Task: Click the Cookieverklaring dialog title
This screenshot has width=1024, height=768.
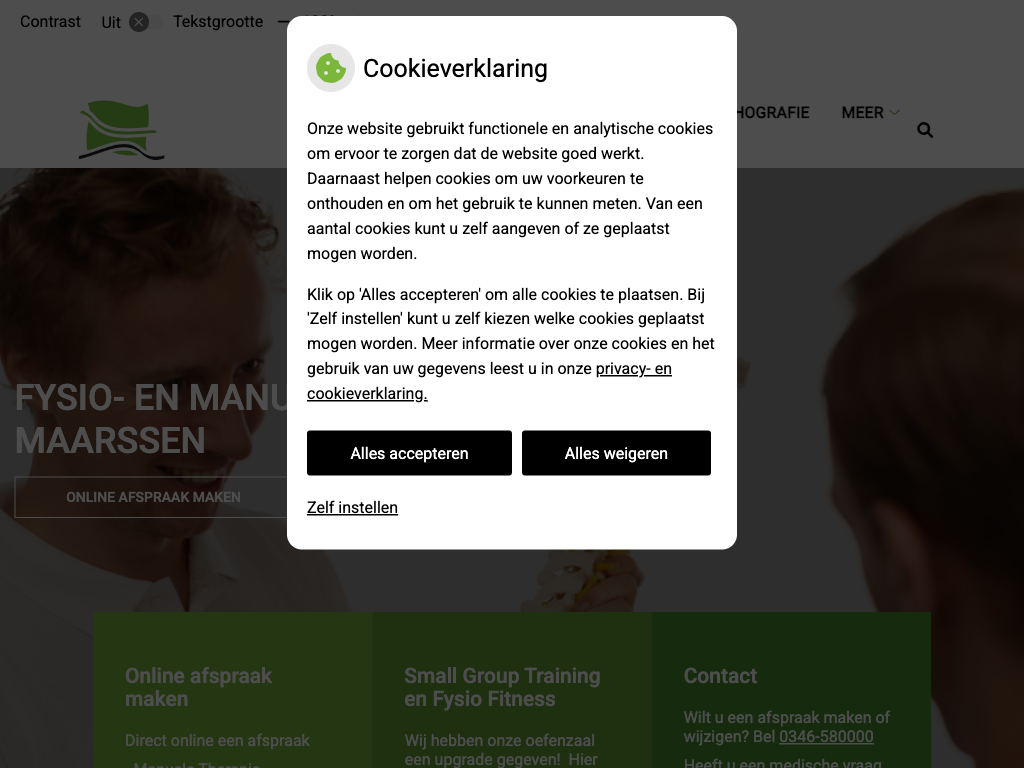Action: pos(455,68)
